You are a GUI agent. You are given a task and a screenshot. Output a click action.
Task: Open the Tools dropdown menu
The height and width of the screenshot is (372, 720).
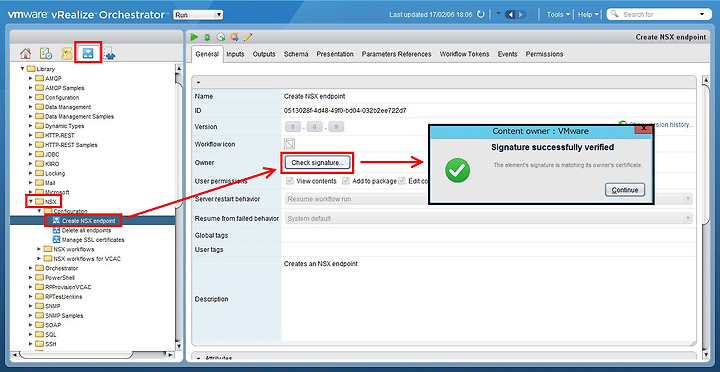coord(558,15)
